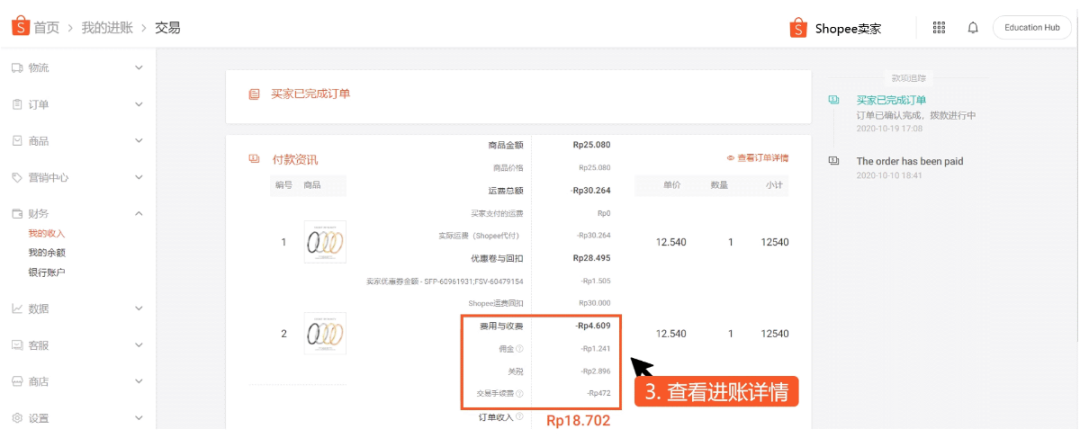Viewport: 1080px width, 447px height.
Task: Click 查看订单详情 link
Action: coord(758,158)
